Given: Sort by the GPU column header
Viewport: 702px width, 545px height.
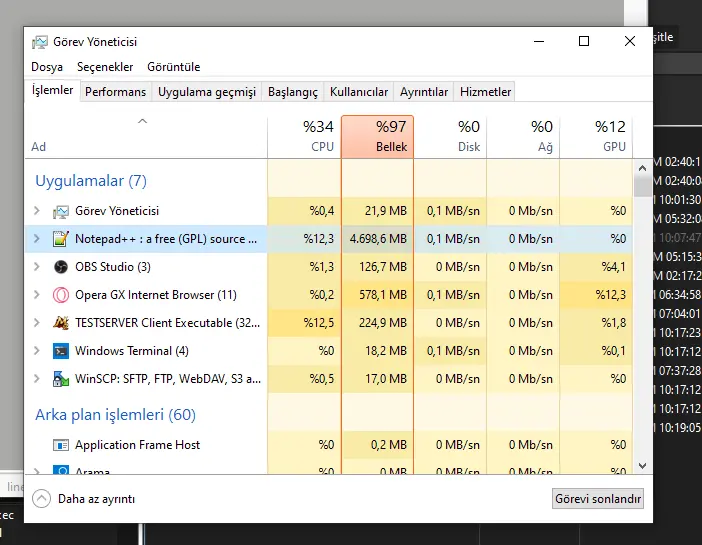Looking at the screenshot, I should [x=596, y=137].
